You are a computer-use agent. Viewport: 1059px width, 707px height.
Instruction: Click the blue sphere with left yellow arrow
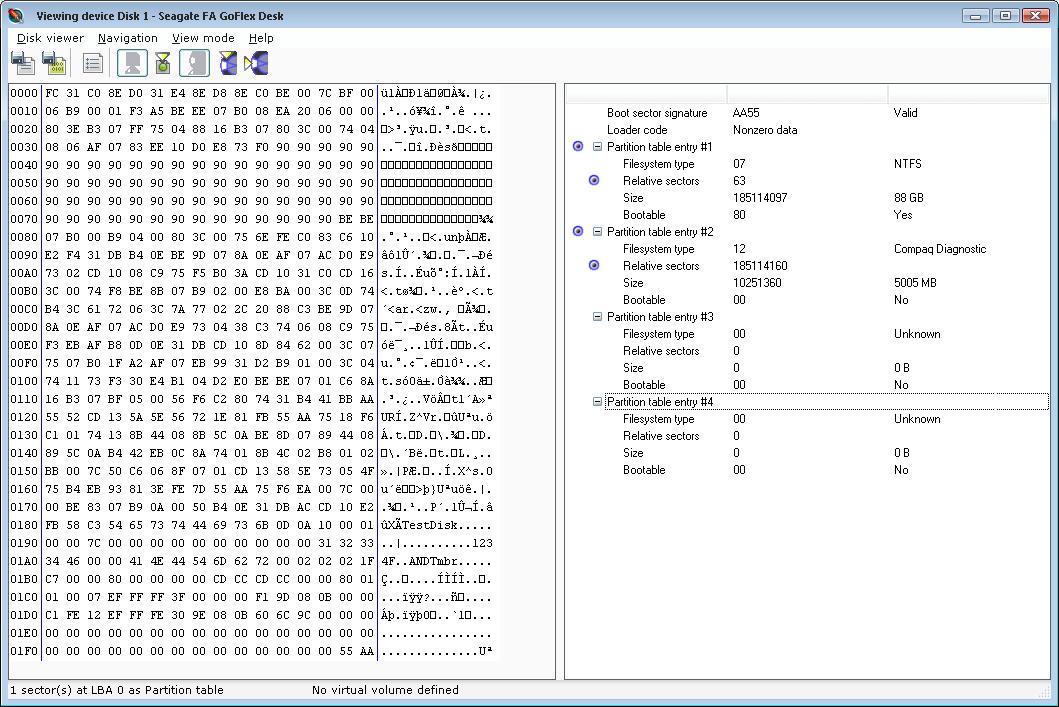click(x=256, y=63)
